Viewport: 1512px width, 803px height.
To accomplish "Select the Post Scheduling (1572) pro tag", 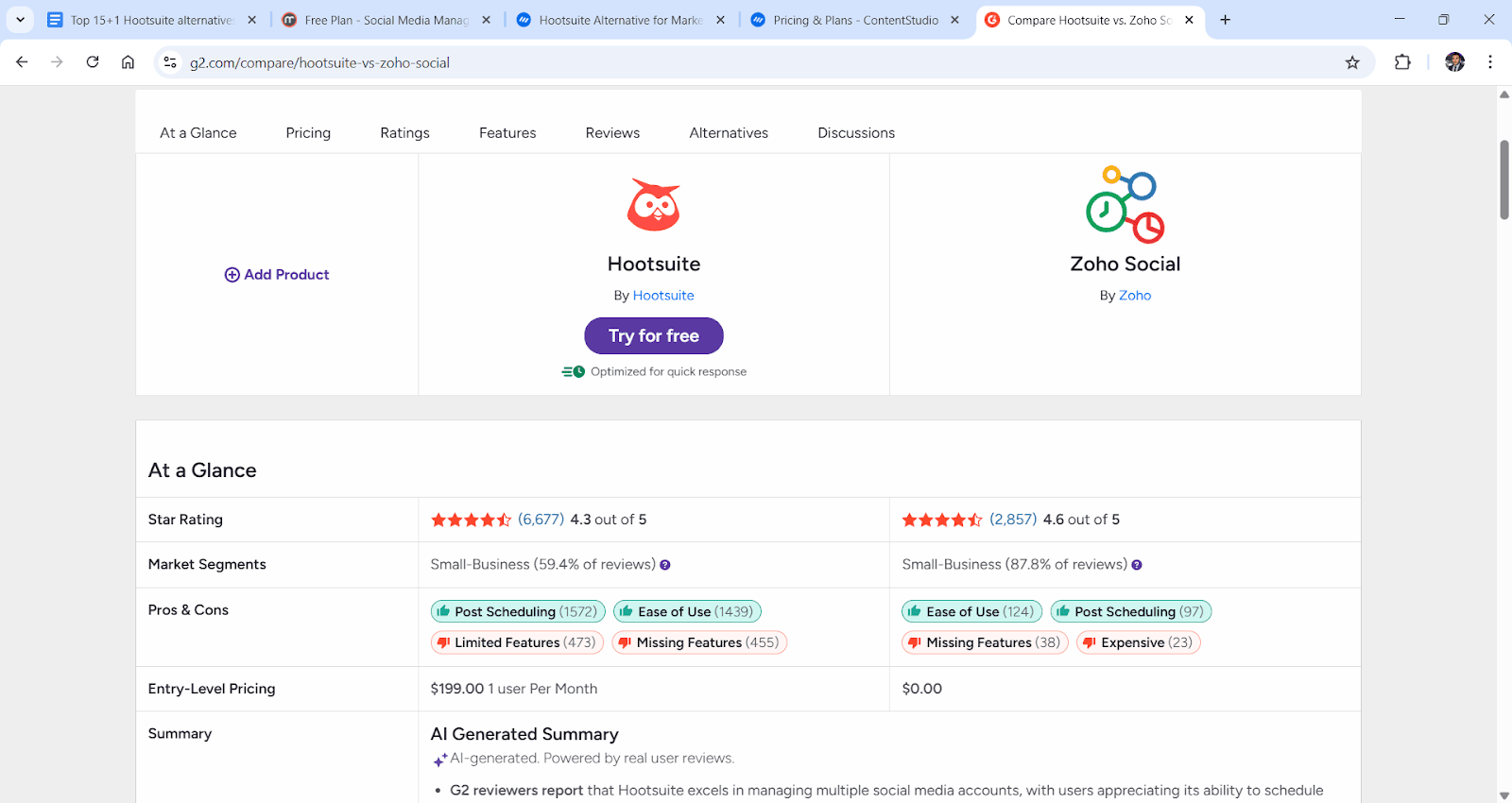I will [518, 612].
